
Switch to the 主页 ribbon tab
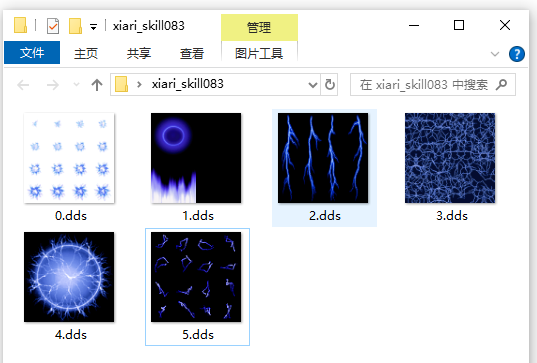pyautogui.click(x=86, y=53)
